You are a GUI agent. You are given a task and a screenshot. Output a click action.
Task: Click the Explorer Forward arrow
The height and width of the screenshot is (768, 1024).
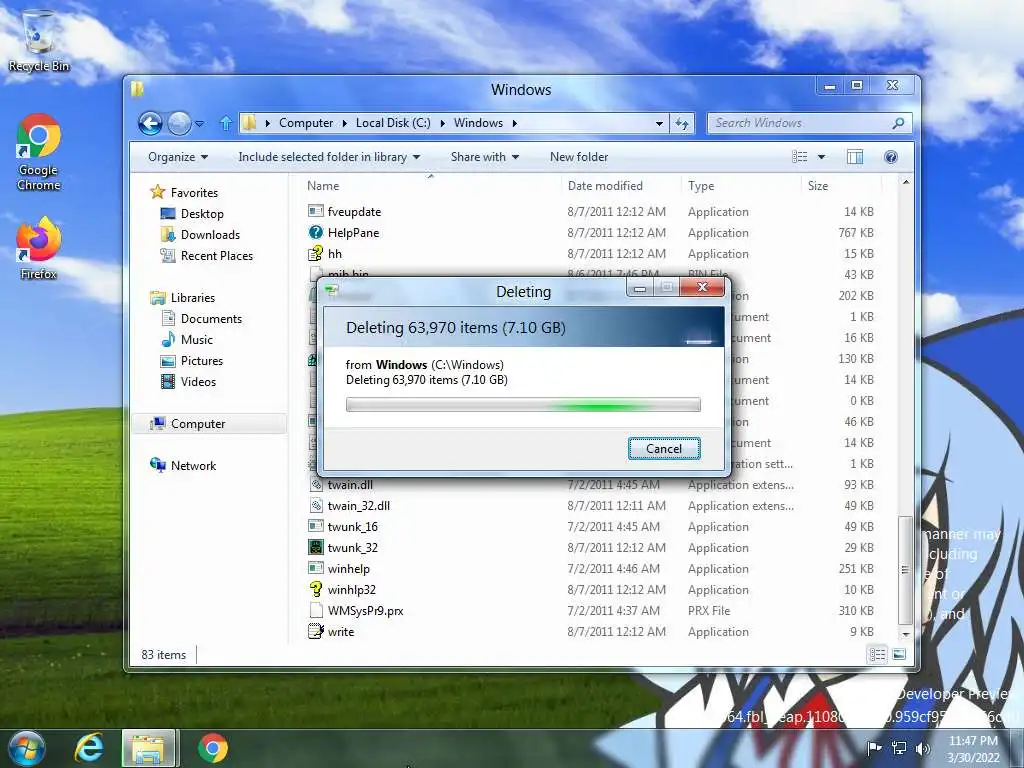click(x=179, y=123)
